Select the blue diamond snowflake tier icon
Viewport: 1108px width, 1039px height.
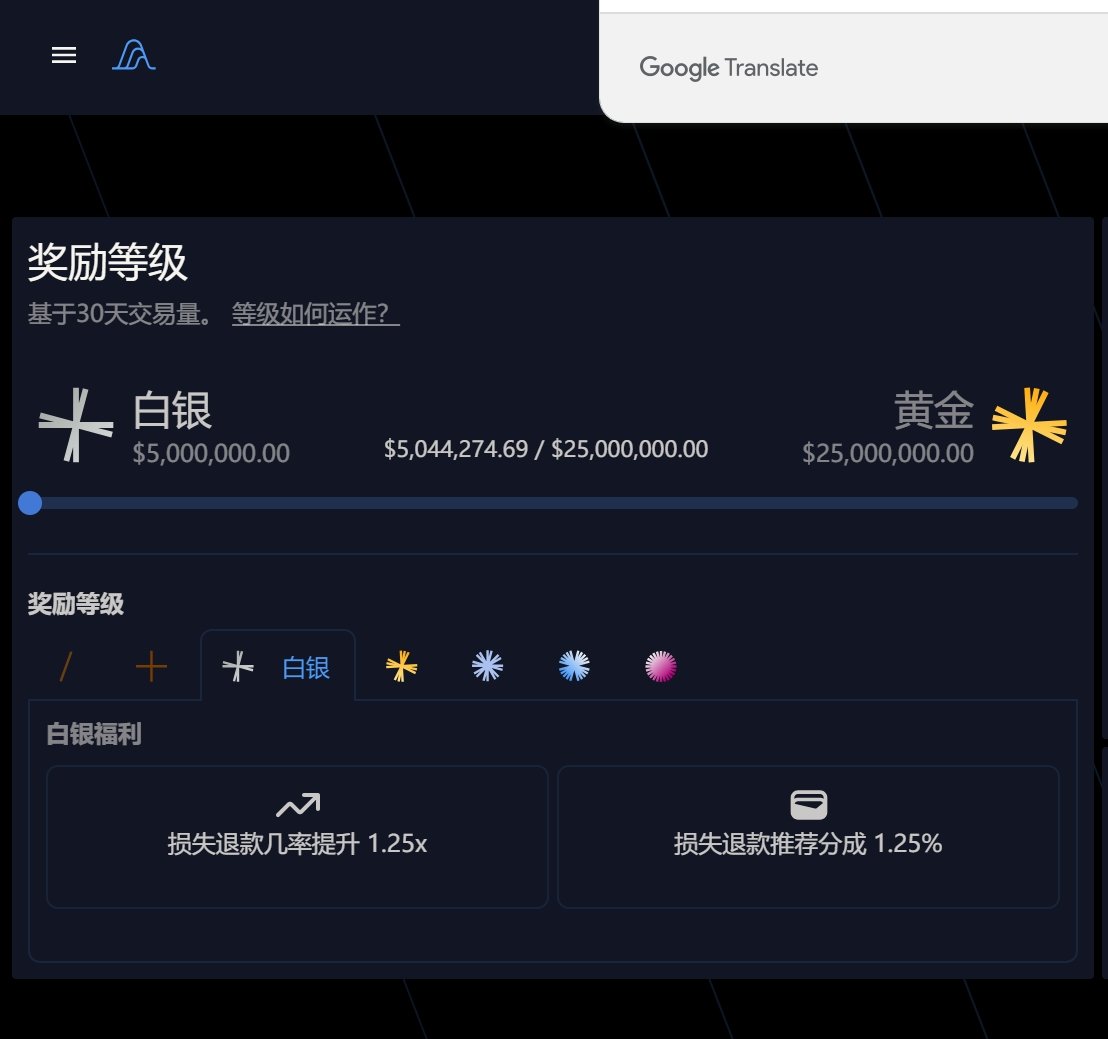572,664
